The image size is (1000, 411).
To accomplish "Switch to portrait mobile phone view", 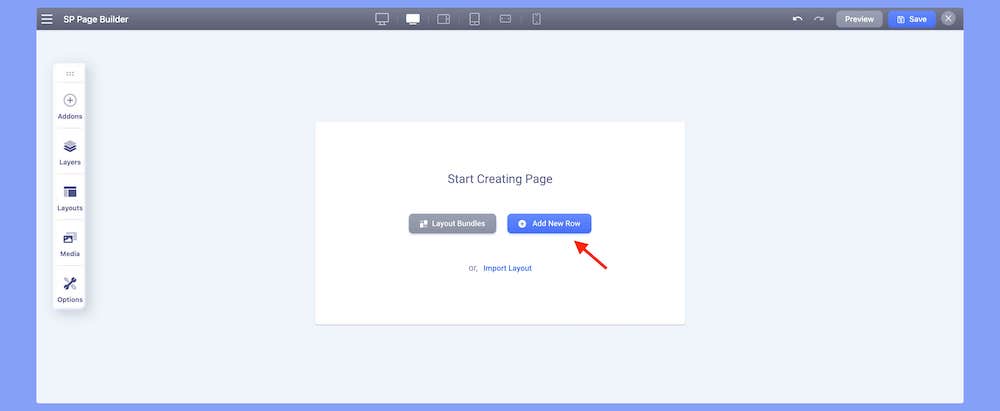I will tap(536, 19).
